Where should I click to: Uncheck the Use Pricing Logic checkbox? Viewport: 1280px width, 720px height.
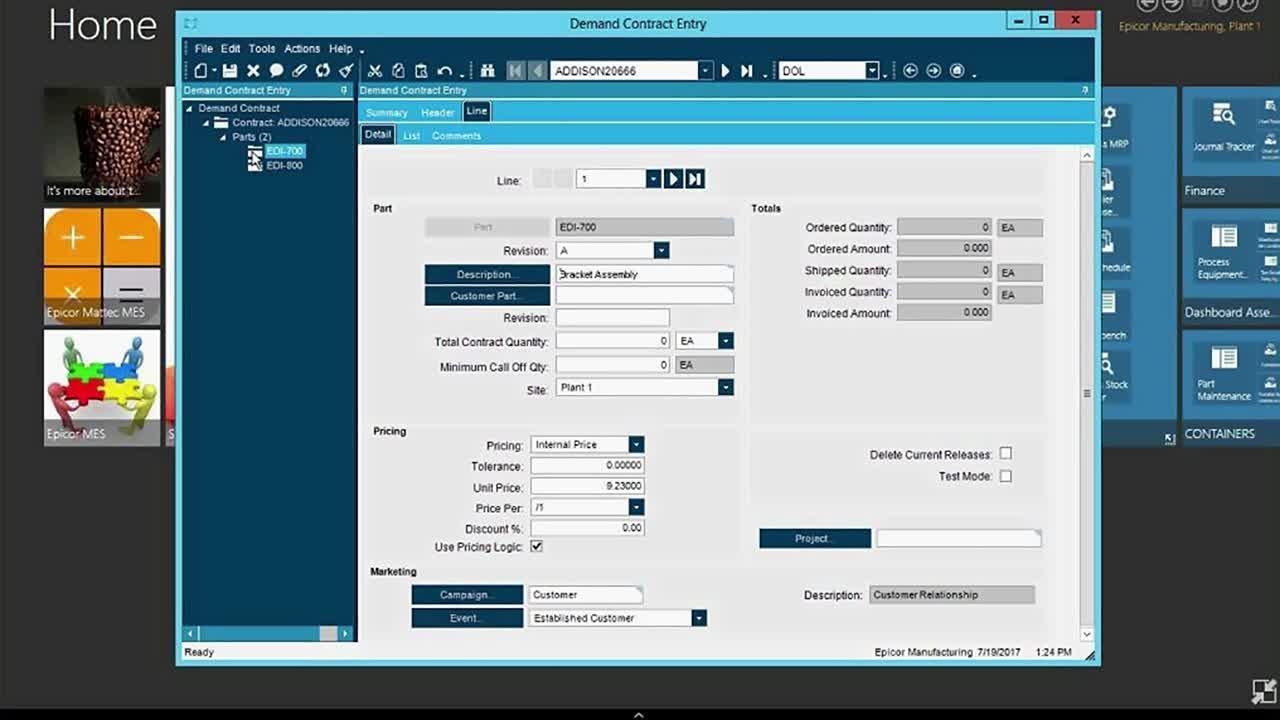click(x=537, y=547)
